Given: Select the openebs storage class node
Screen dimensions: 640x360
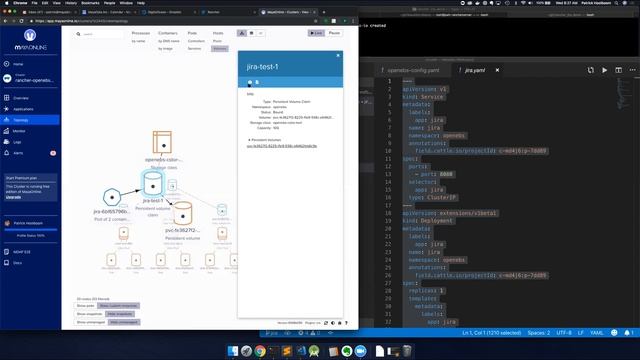Looking at the screenshot, I should [162, 142].
